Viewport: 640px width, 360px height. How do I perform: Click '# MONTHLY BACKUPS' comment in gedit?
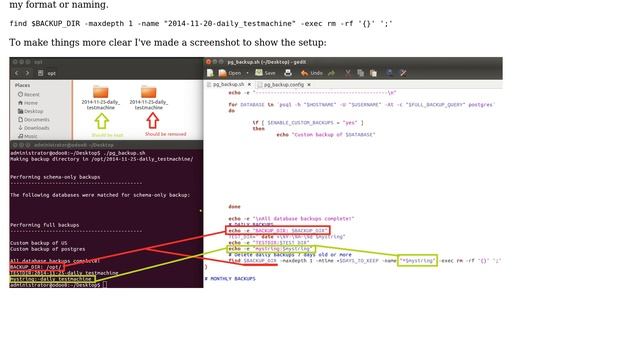click(x=230, y=279)
